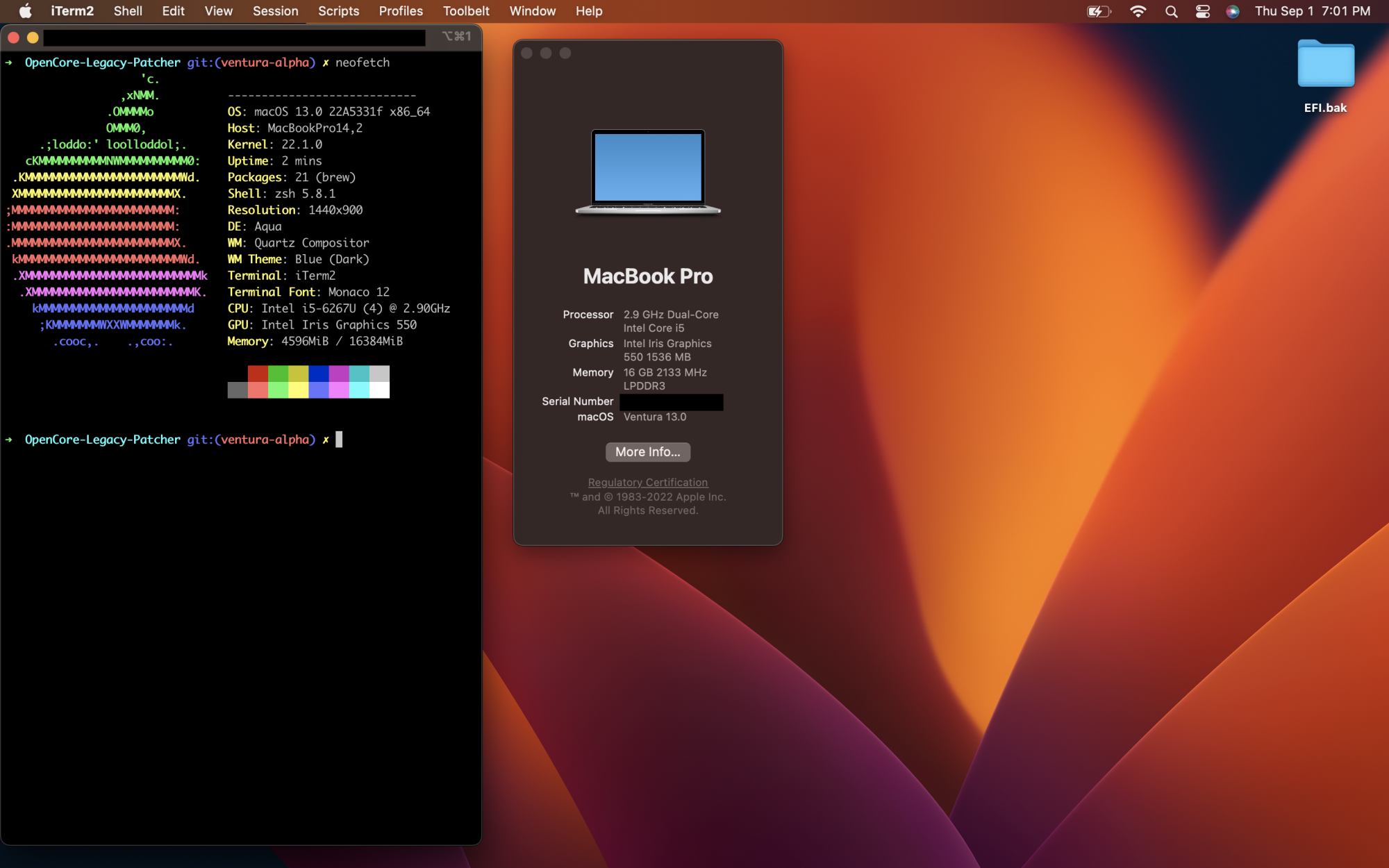Expand the Scripts menu

pyautogui.click(x=338, y=11)
